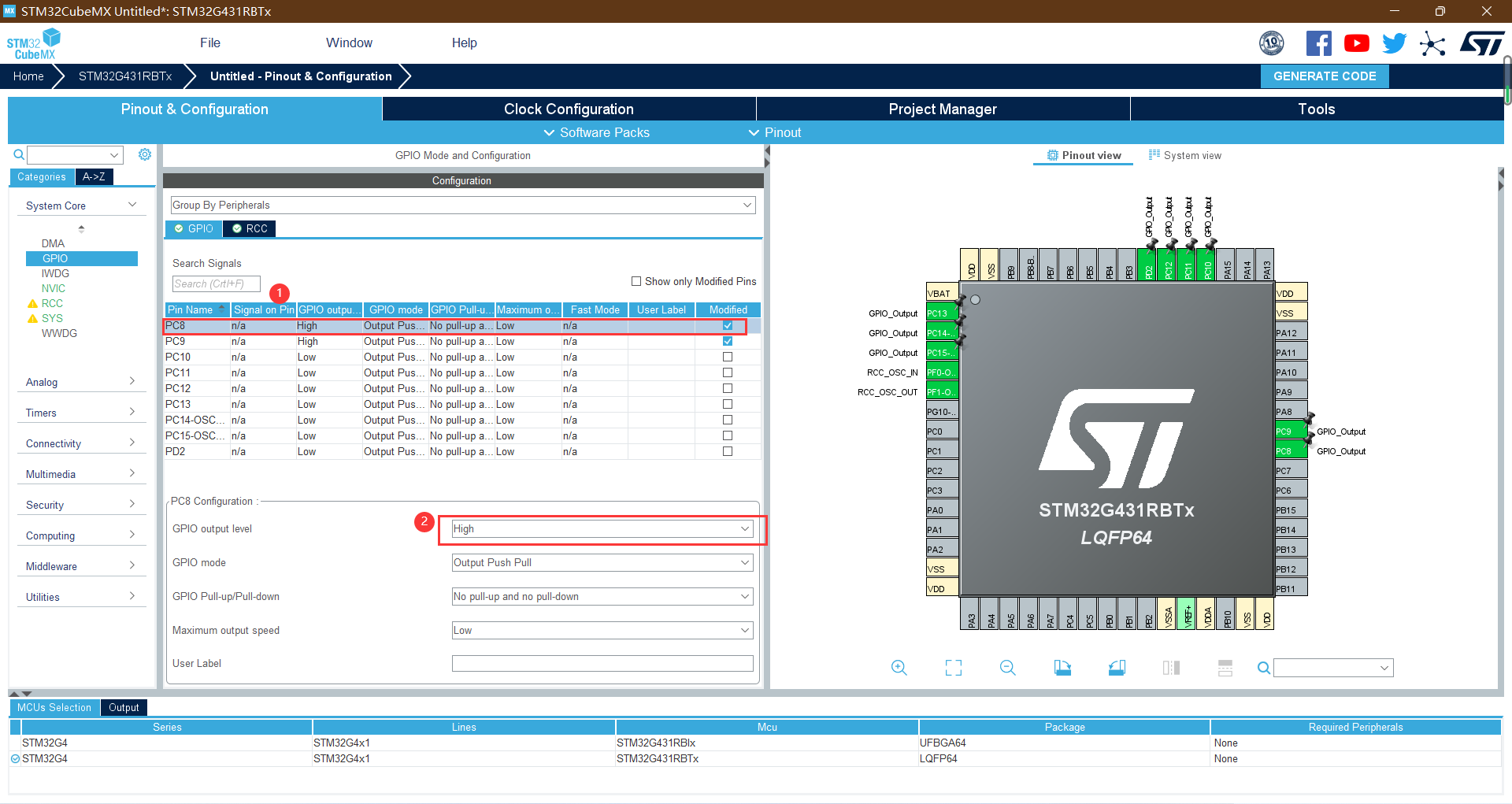Zoom out on the pinout view
The height and width of the screenshot is (804, 1512).
click(x=1007, y=667)
